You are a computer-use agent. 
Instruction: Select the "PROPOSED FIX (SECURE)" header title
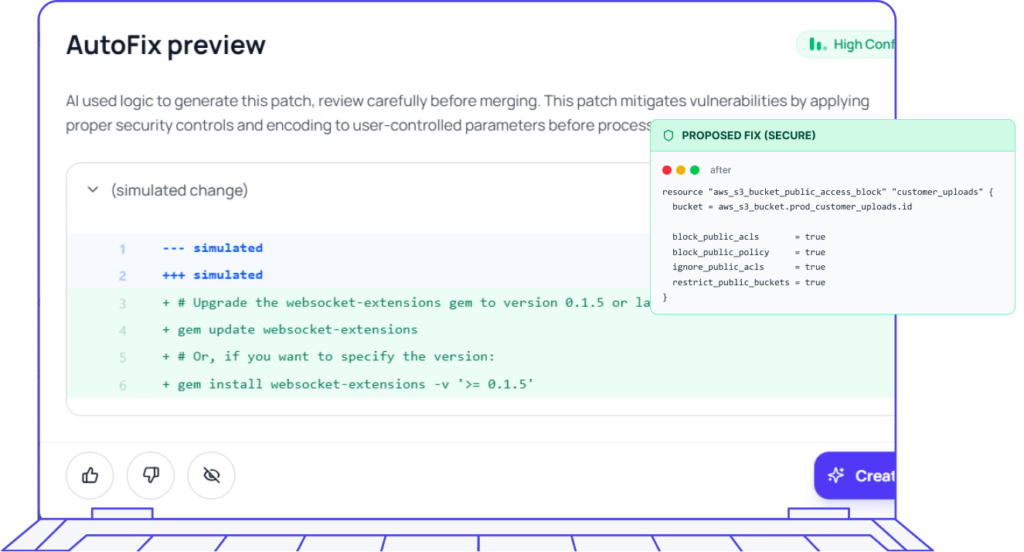[748, 135]
